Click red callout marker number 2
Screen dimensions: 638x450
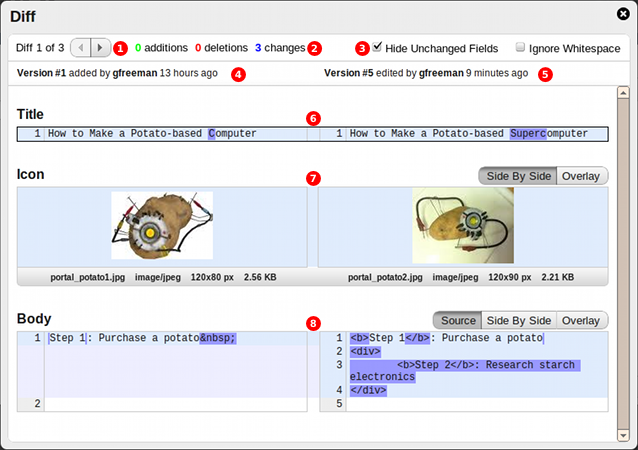315,48
